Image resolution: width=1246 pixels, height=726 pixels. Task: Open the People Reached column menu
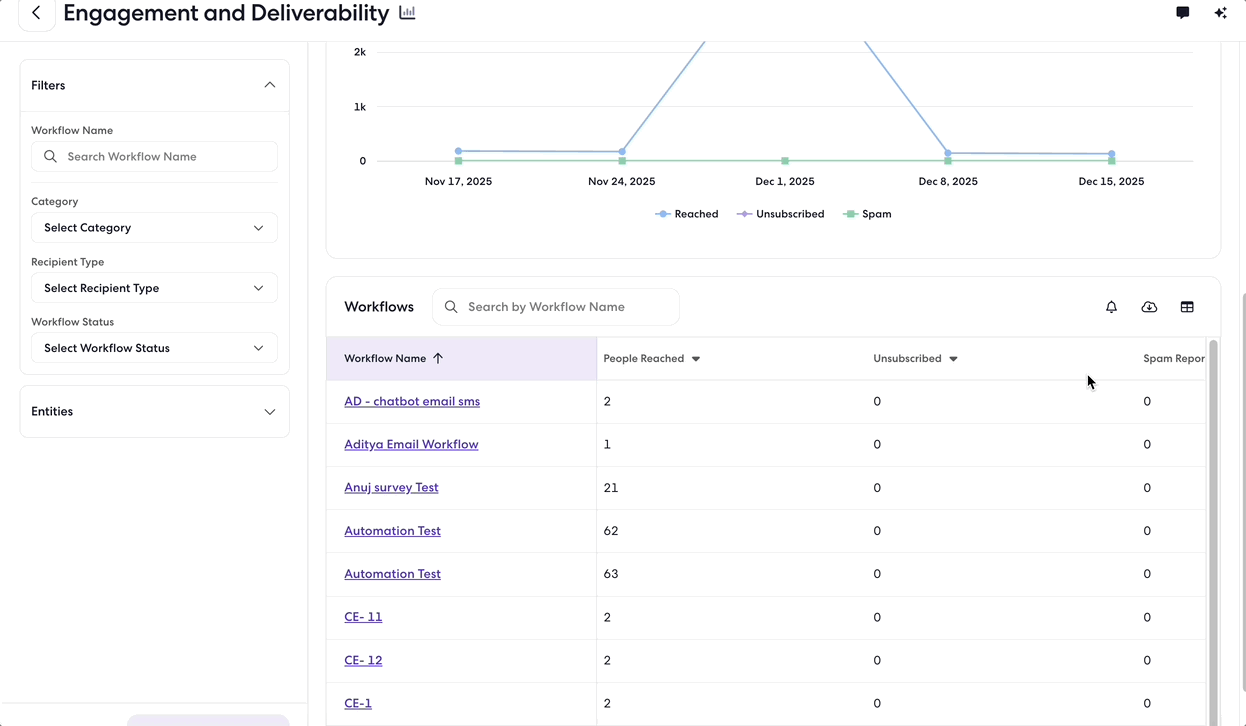point(696,359)
